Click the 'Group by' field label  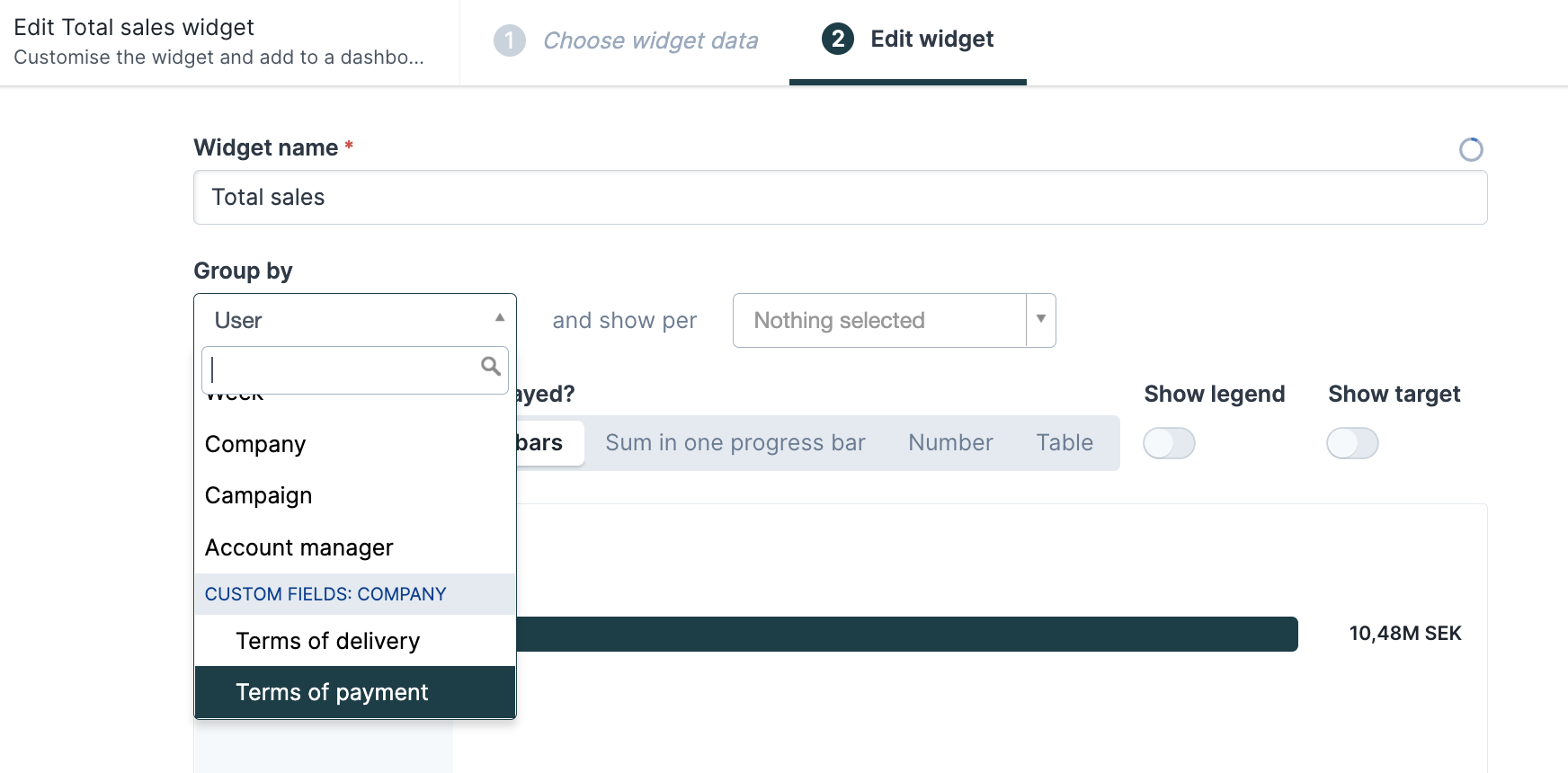pos(243,271)
